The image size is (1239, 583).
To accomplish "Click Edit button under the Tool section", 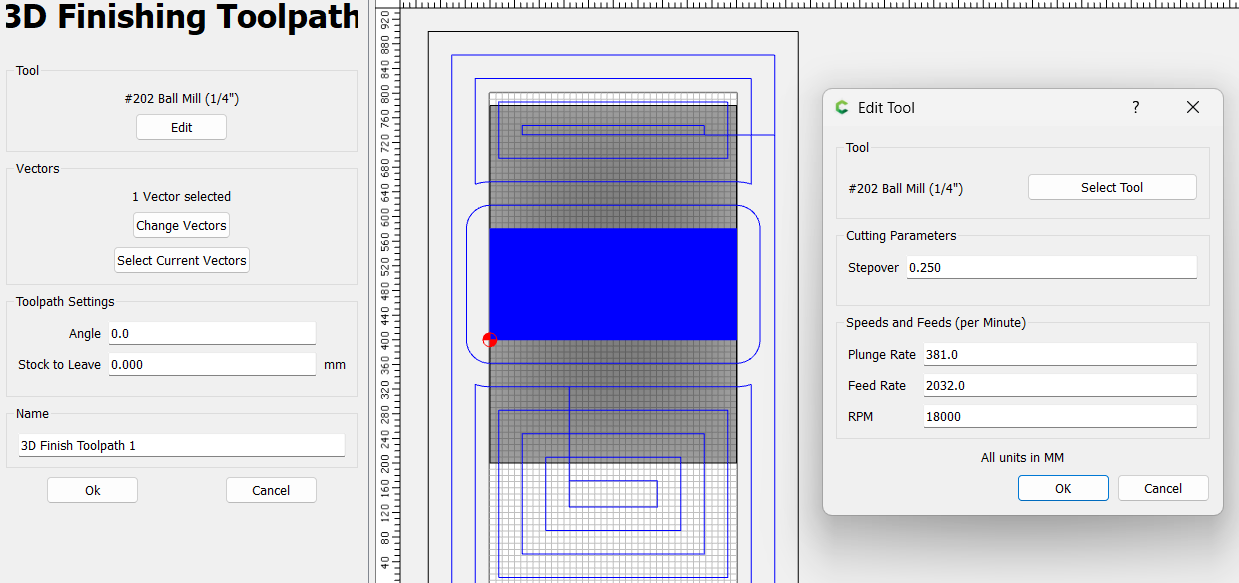I will pyautogui.click(x=181, y=127).
